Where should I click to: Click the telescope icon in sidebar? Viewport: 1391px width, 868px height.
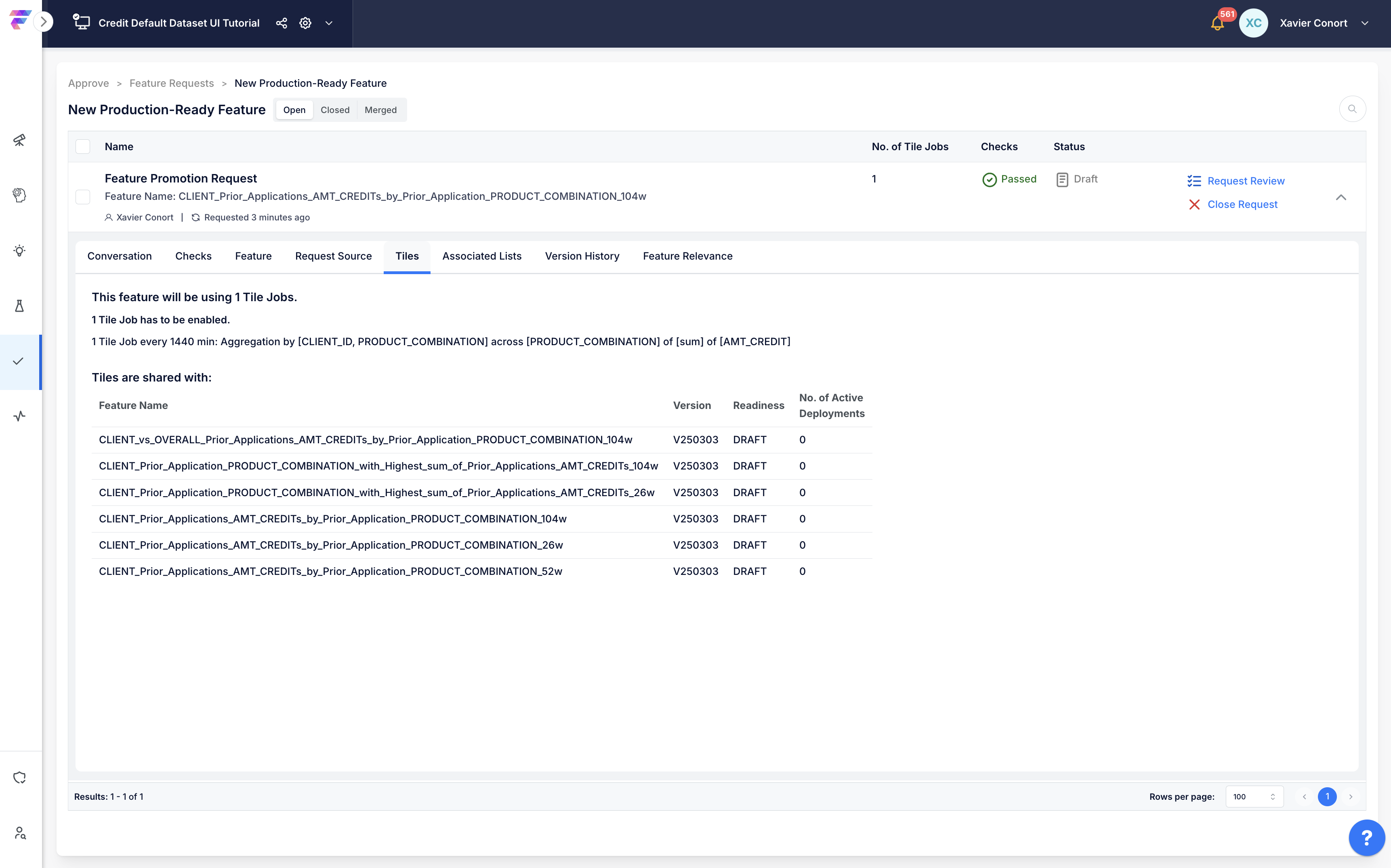pos(19,140)
